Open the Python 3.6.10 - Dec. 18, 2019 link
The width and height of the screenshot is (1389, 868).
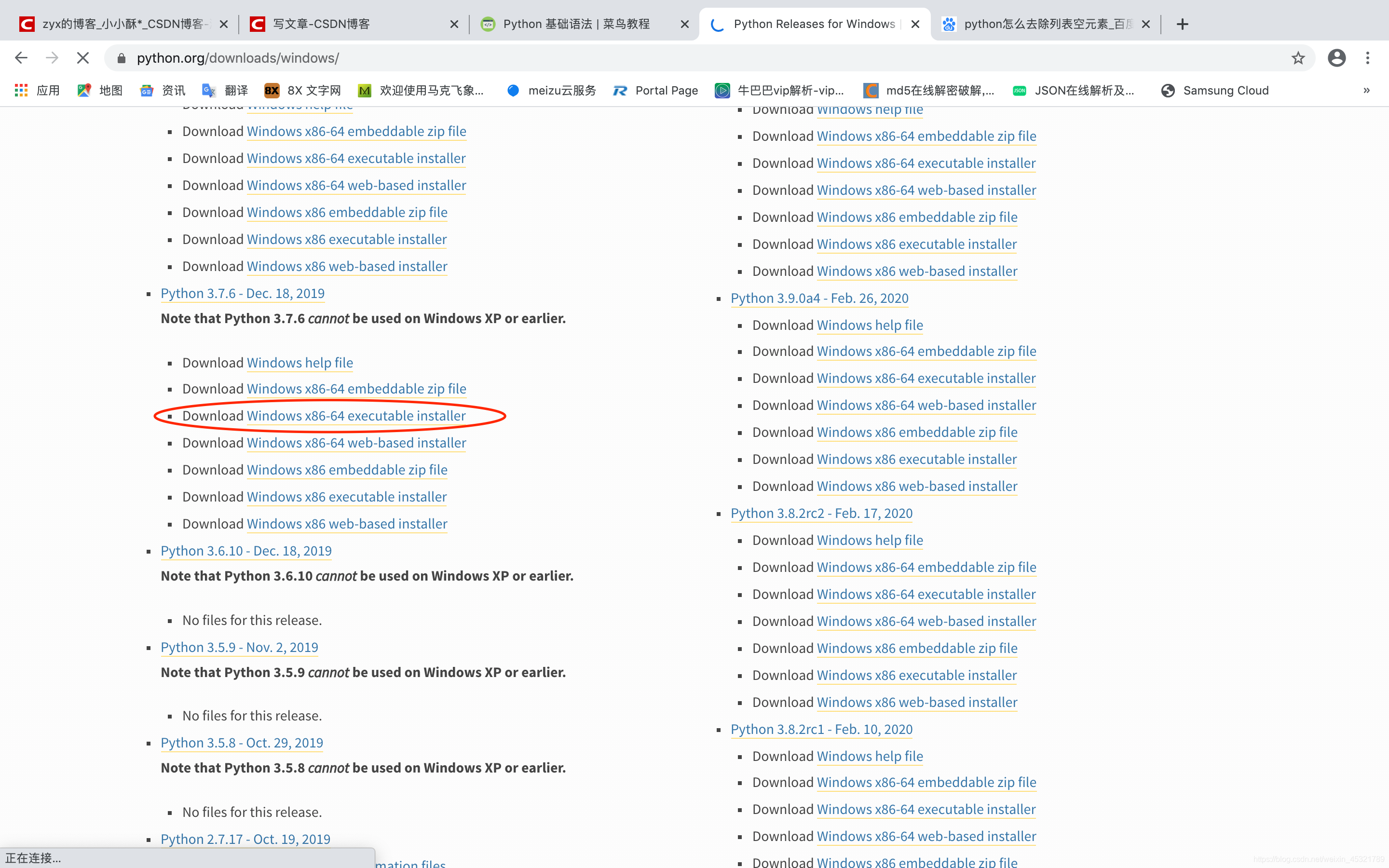[246, 551]
